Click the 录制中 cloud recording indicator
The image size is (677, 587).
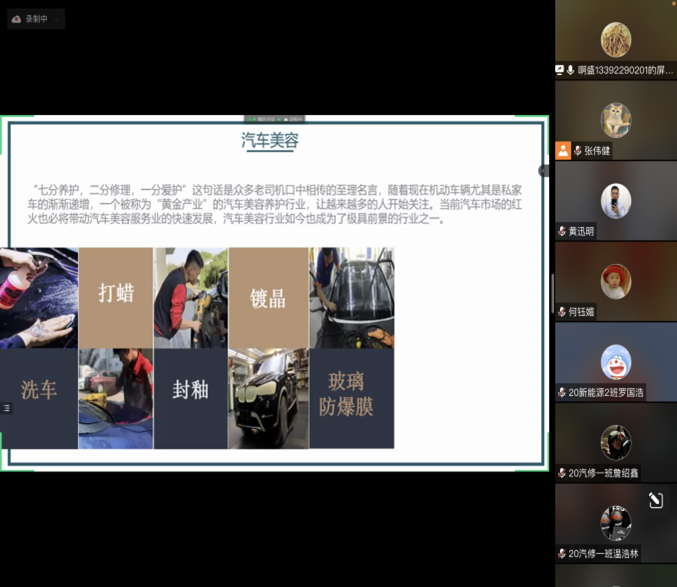35,19
